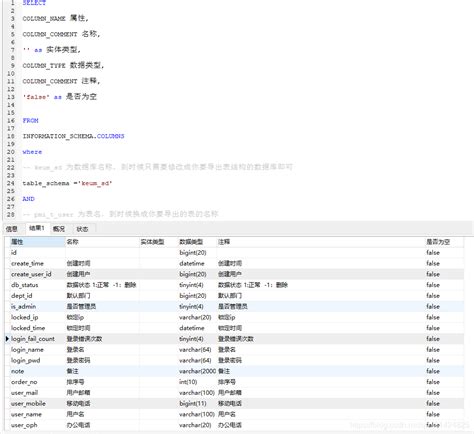Image resolution: width=474 pixels, height=434 pixels.
Task: Click 名称 cell '是否管理员' in is_admin row
Action: pyautogui.click(x=81, y=306)
